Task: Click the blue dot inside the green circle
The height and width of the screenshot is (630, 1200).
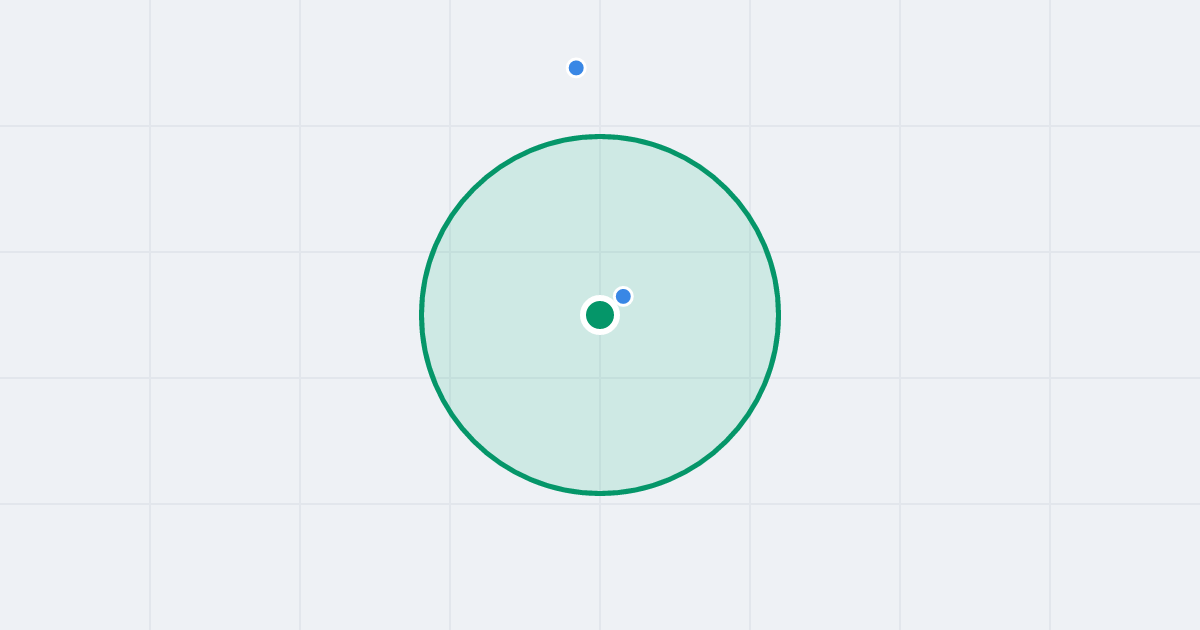Action: (623, 296)
